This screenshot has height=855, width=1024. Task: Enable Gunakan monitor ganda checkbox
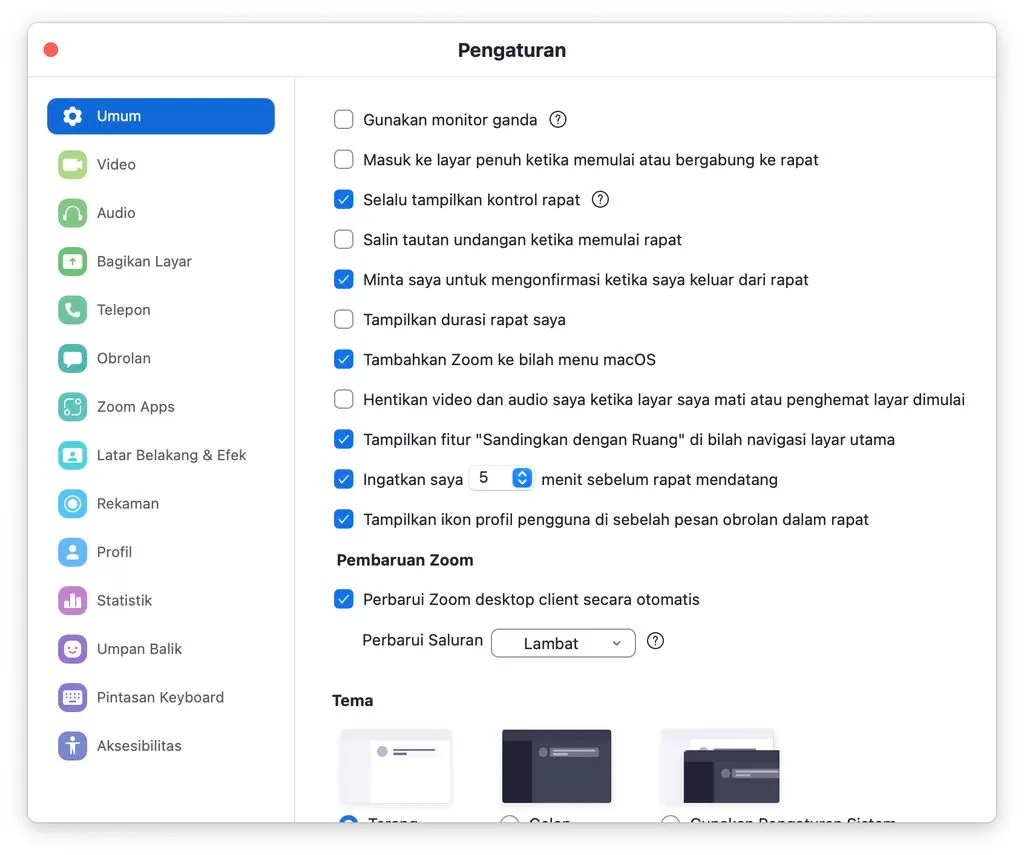pyautogui.click(x=344, y=120)
